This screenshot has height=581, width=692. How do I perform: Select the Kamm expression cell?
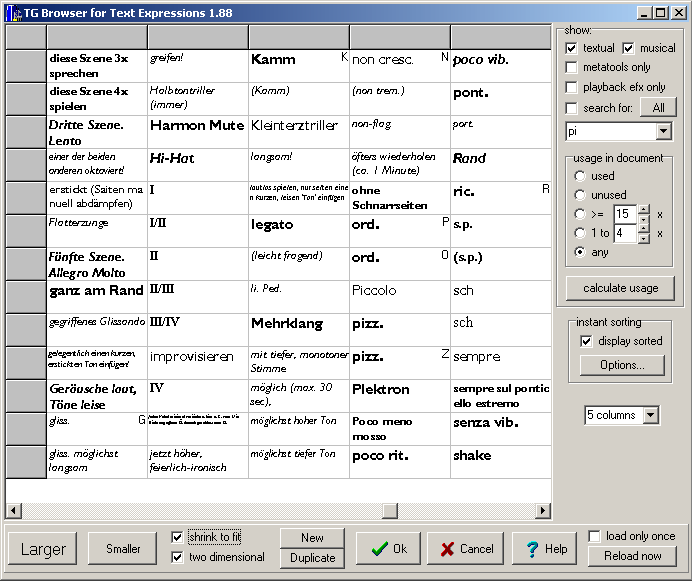(299, 66)
